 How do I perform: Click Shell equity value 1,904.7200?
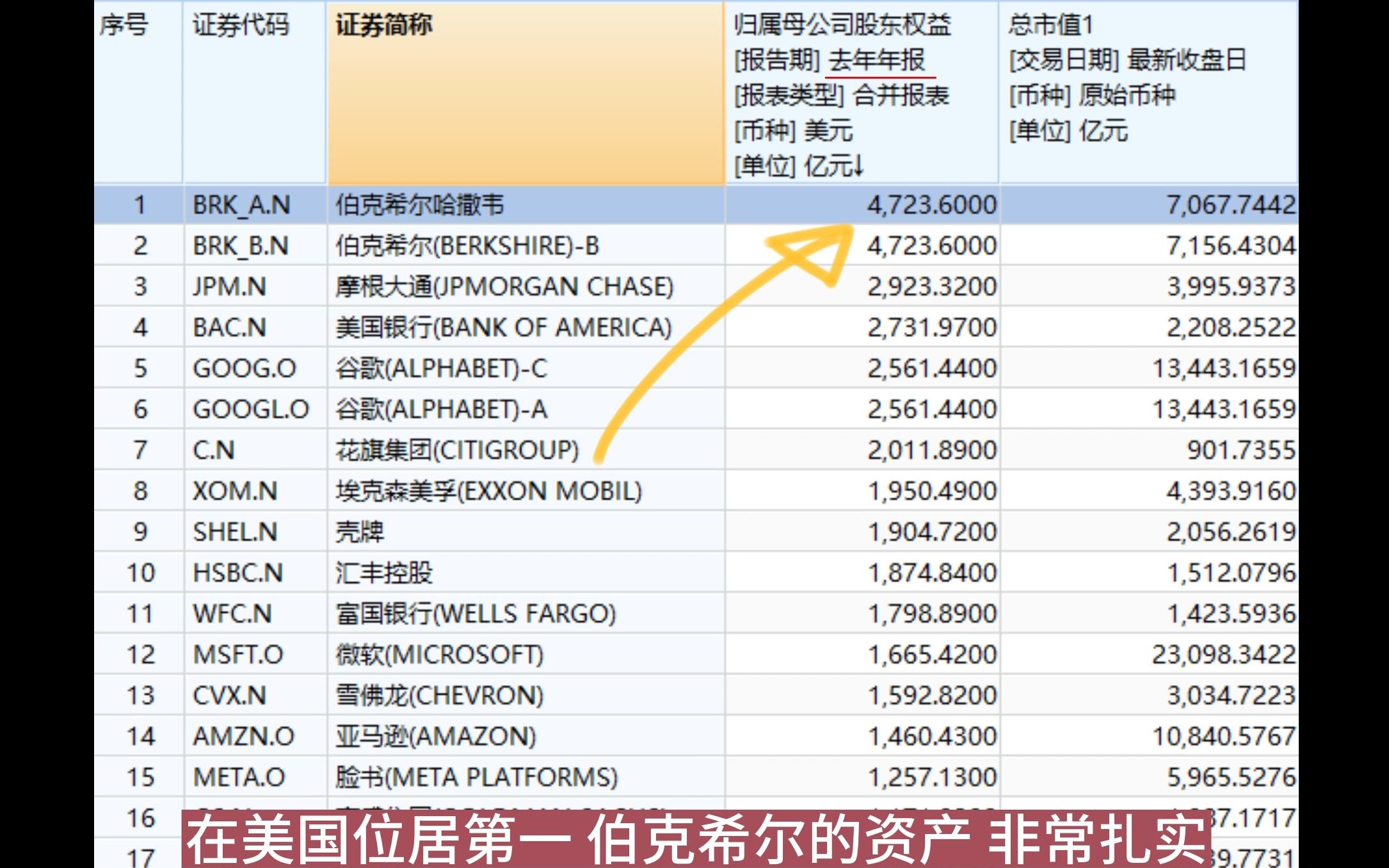(x=932, y=532)
